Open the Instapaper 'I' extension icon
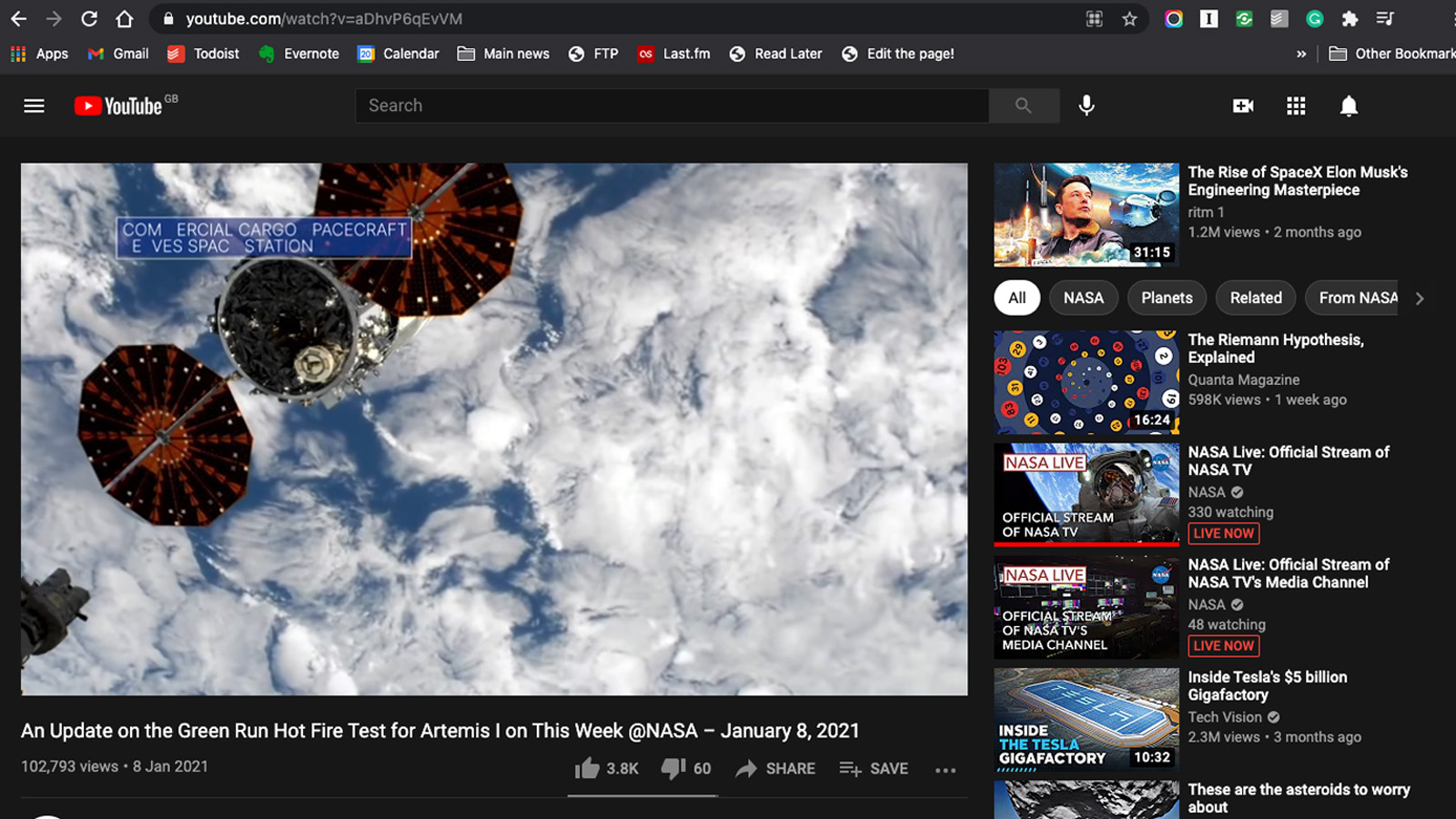1456x819 pixels. (1208, 19)
